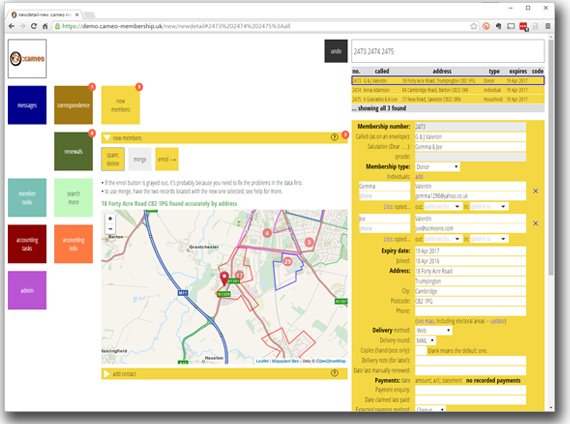570x424 pixels.
Task: Click the Expiry date field
Action: (470, 251)
